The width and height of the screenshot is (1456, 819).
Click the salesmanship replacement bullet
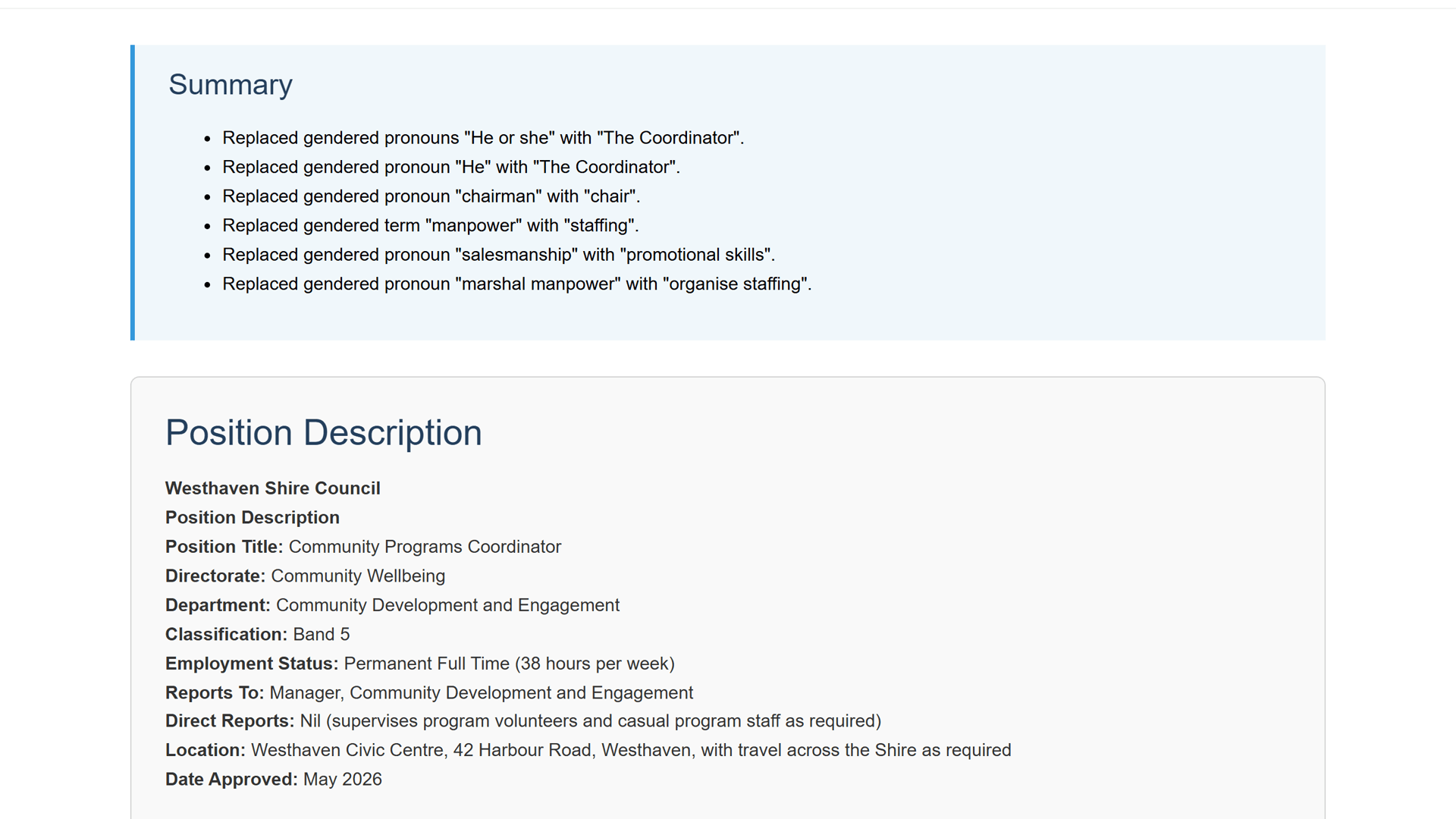pos(498,255)
